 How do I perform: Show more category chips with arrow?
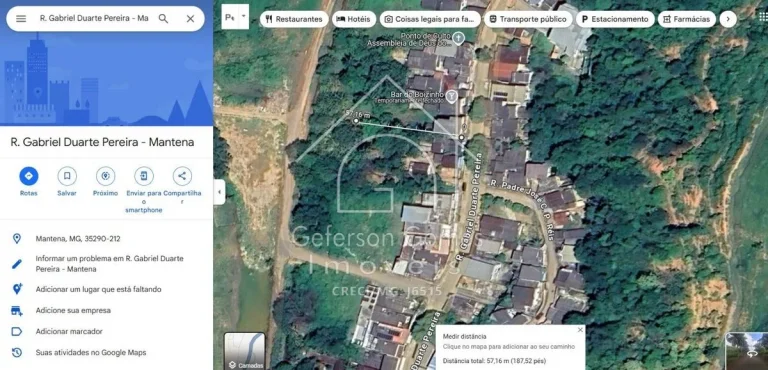(x=728, y=19)
